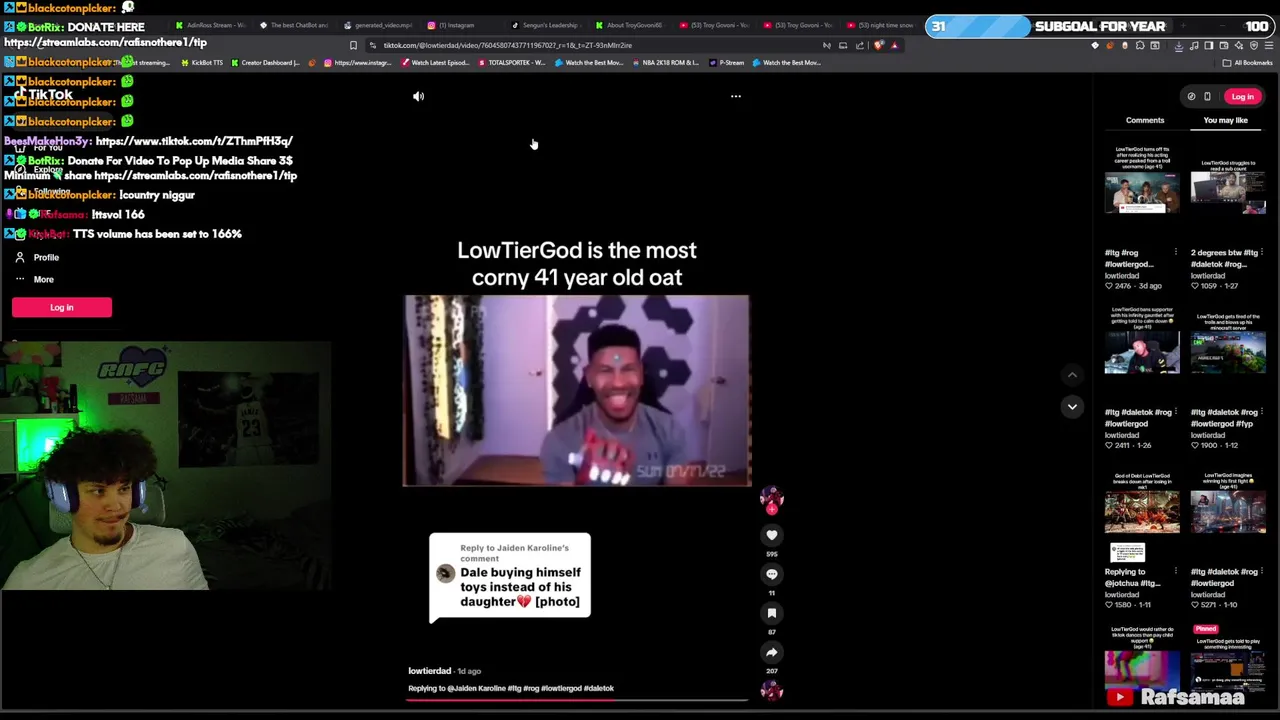The height and width of the screenshot is (720, 1280).
Task: Click the Leo AI sparkle icon
Action: click(1239, 45)
